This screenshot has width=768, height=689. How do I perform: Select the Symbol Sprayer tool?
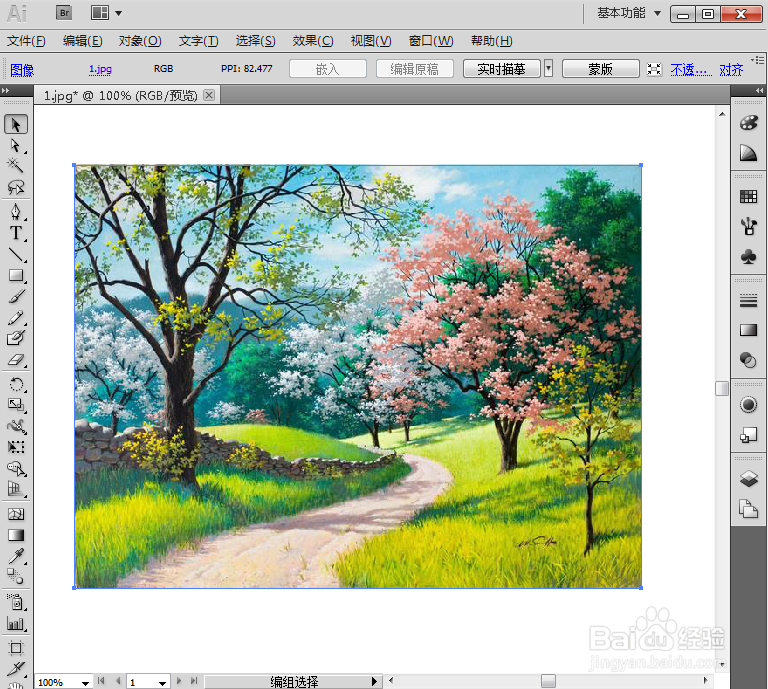[16, 602]
